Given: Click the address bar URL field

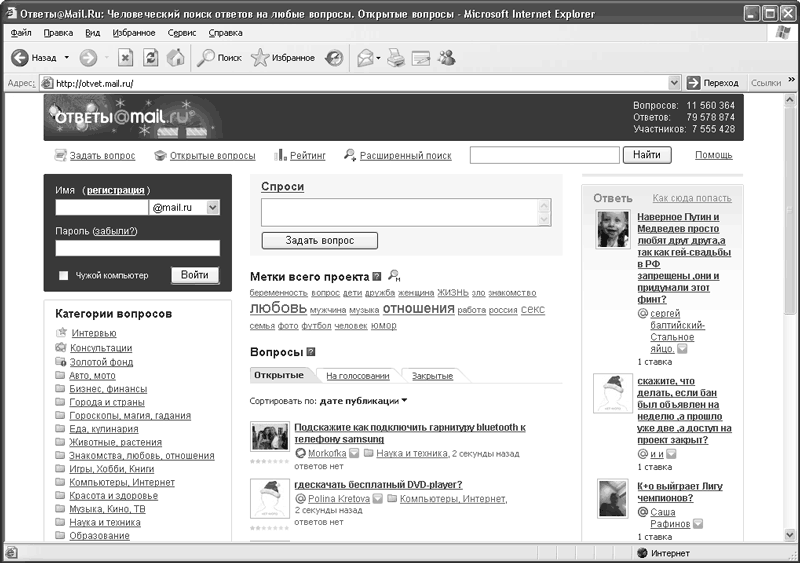Looking at the screenshot, I should coord(354,83).
